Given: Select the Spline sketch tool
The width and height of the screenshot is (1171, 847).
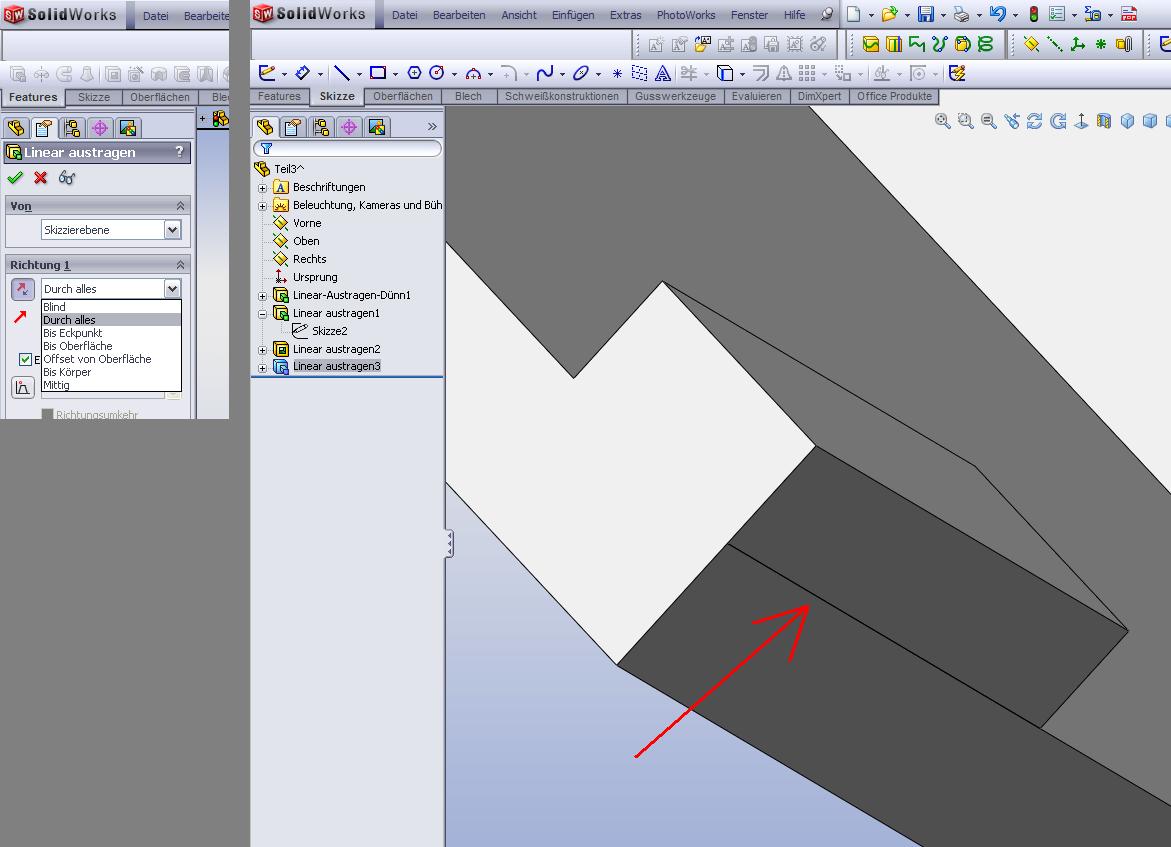Looking at the screenshot, I should pyautogui.click(x=544, y=73).
